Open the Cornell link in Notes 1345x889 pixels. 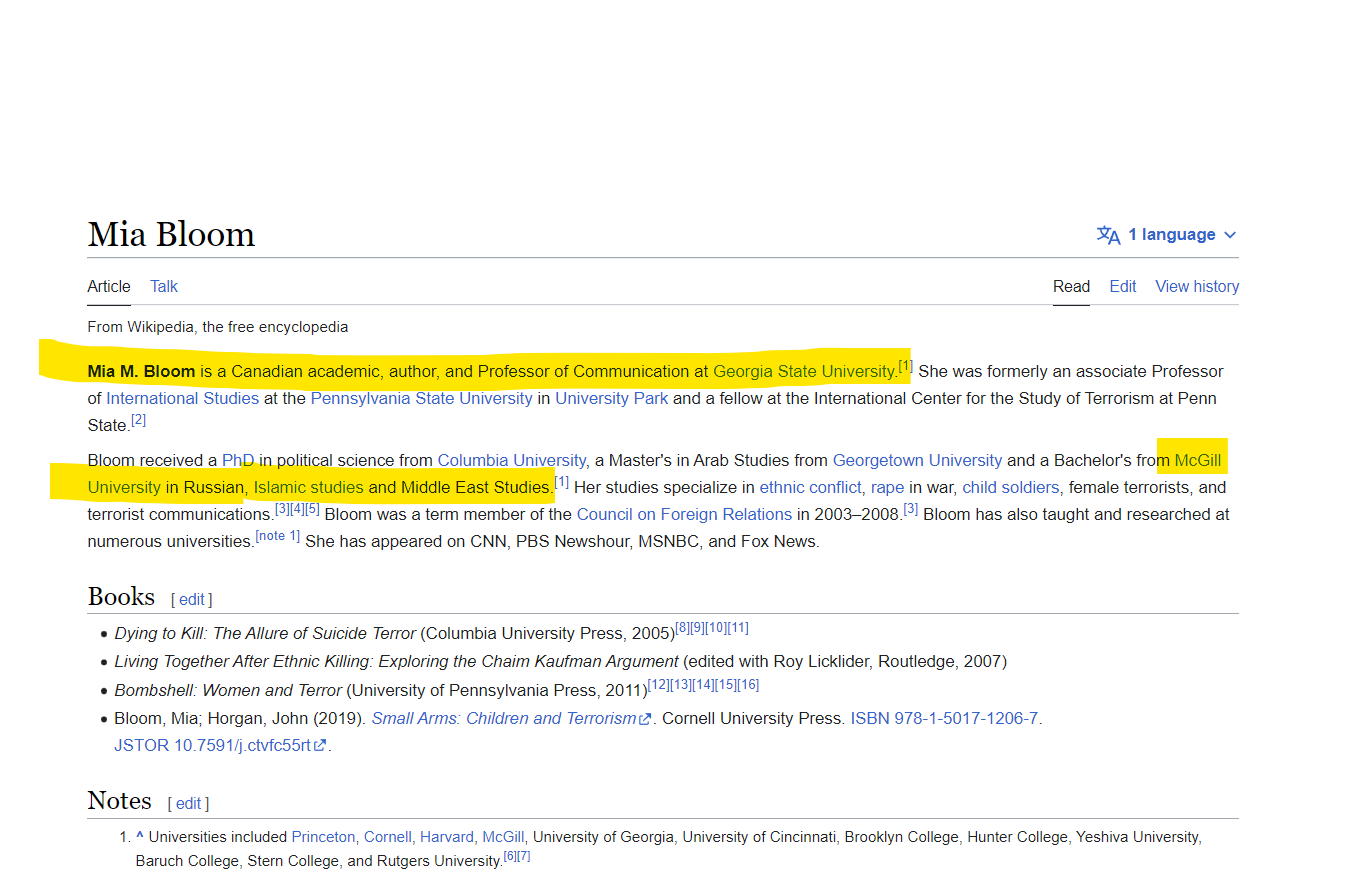pyautogui.click(x=387, y=836)
